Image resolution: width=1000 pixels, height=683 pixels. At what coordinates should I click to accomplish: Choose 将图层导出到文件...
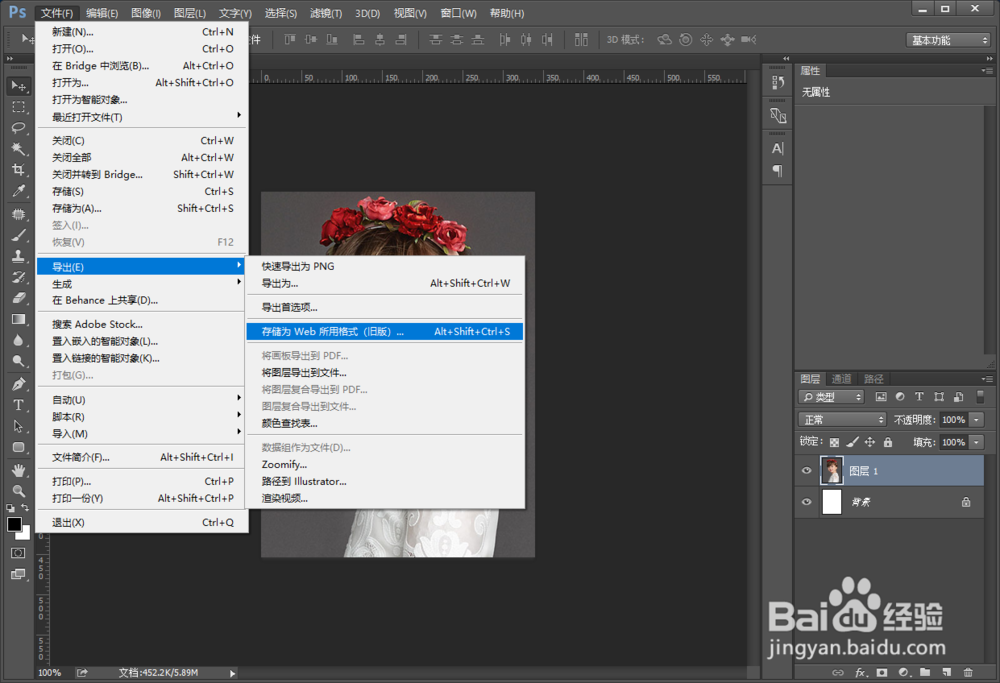click(385, 372)
